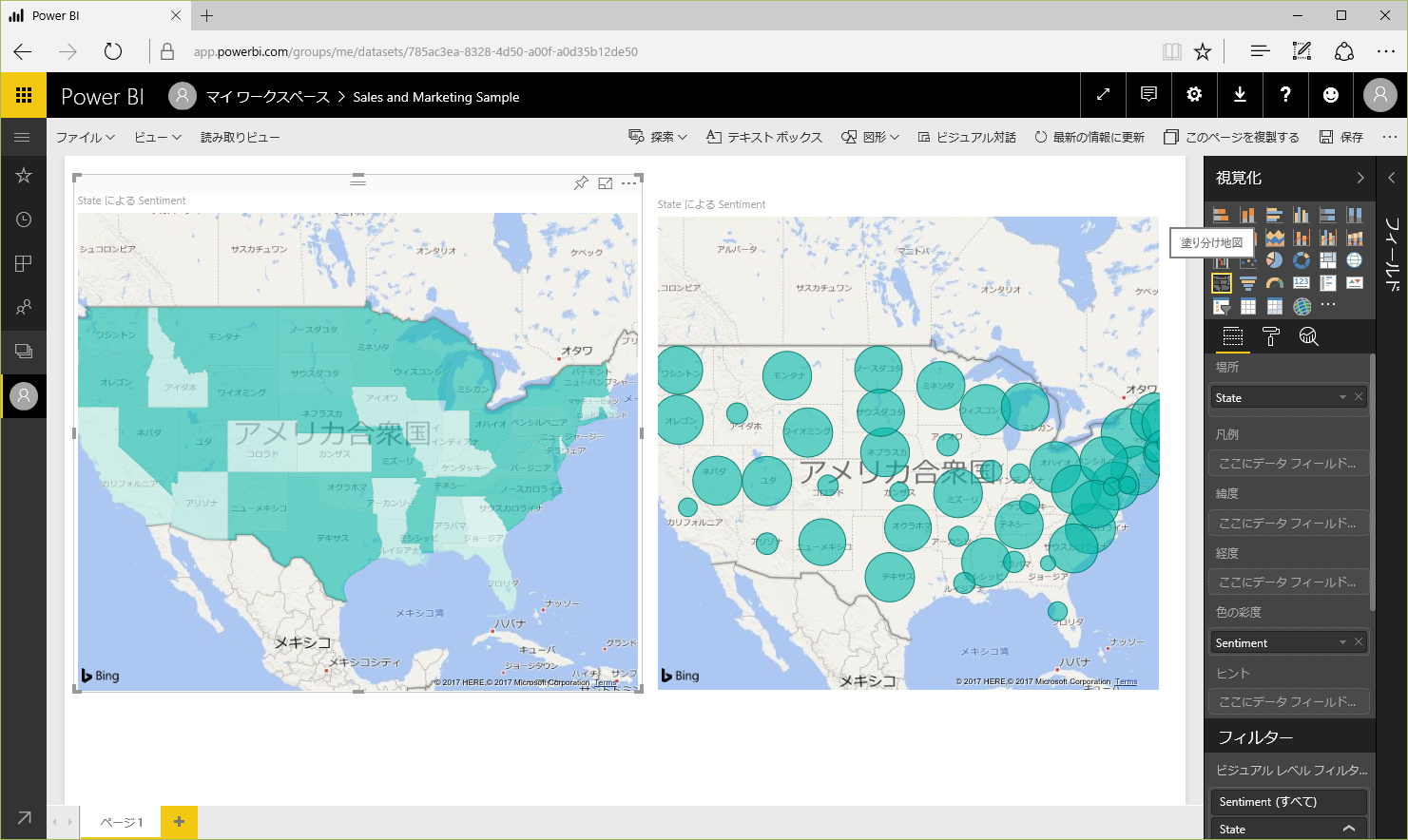Screen dimensions: 1408x840
Task: Open the ビュー menu
Action: pyautogui.click(x=158, y=138)
